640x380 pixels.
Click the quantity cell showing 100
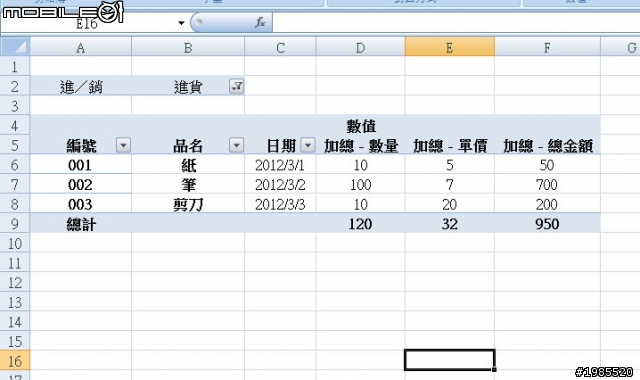pos(360,184)
